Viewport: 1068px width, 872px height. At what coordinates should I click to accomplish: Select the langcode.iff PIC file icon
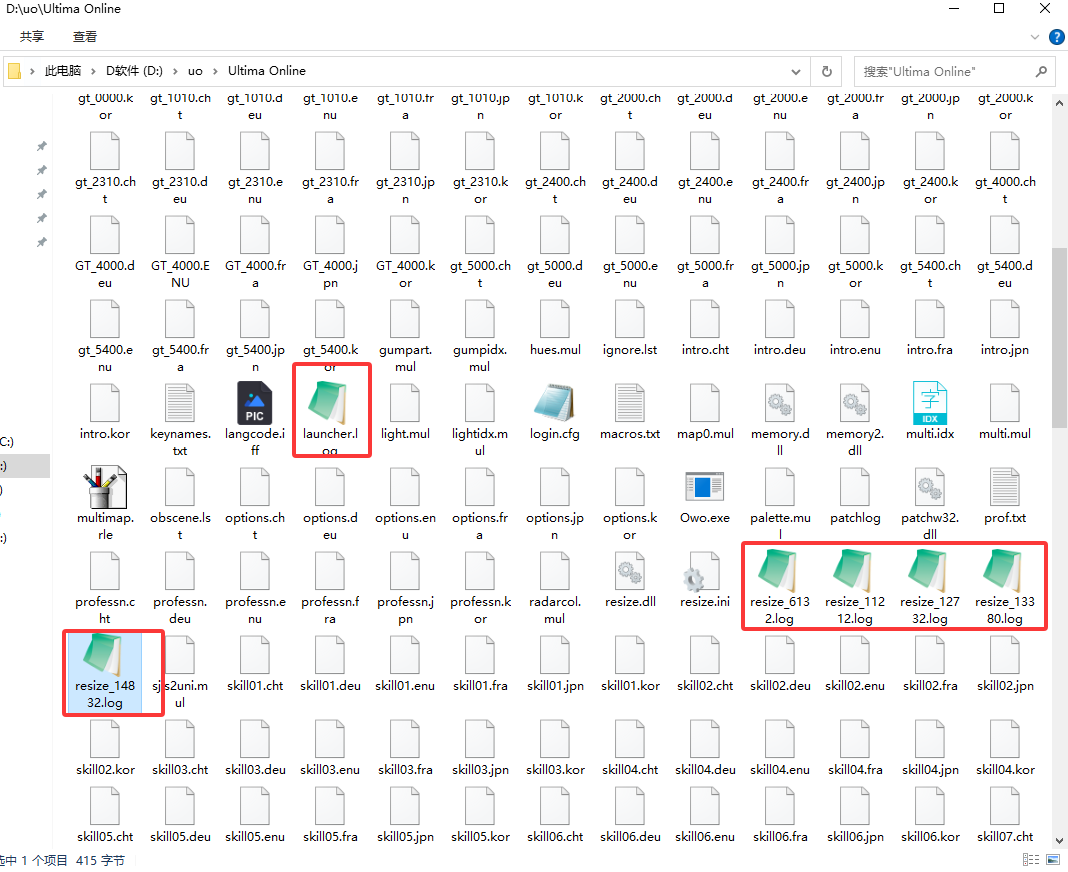pyautogui.click(x=255, y=403)
